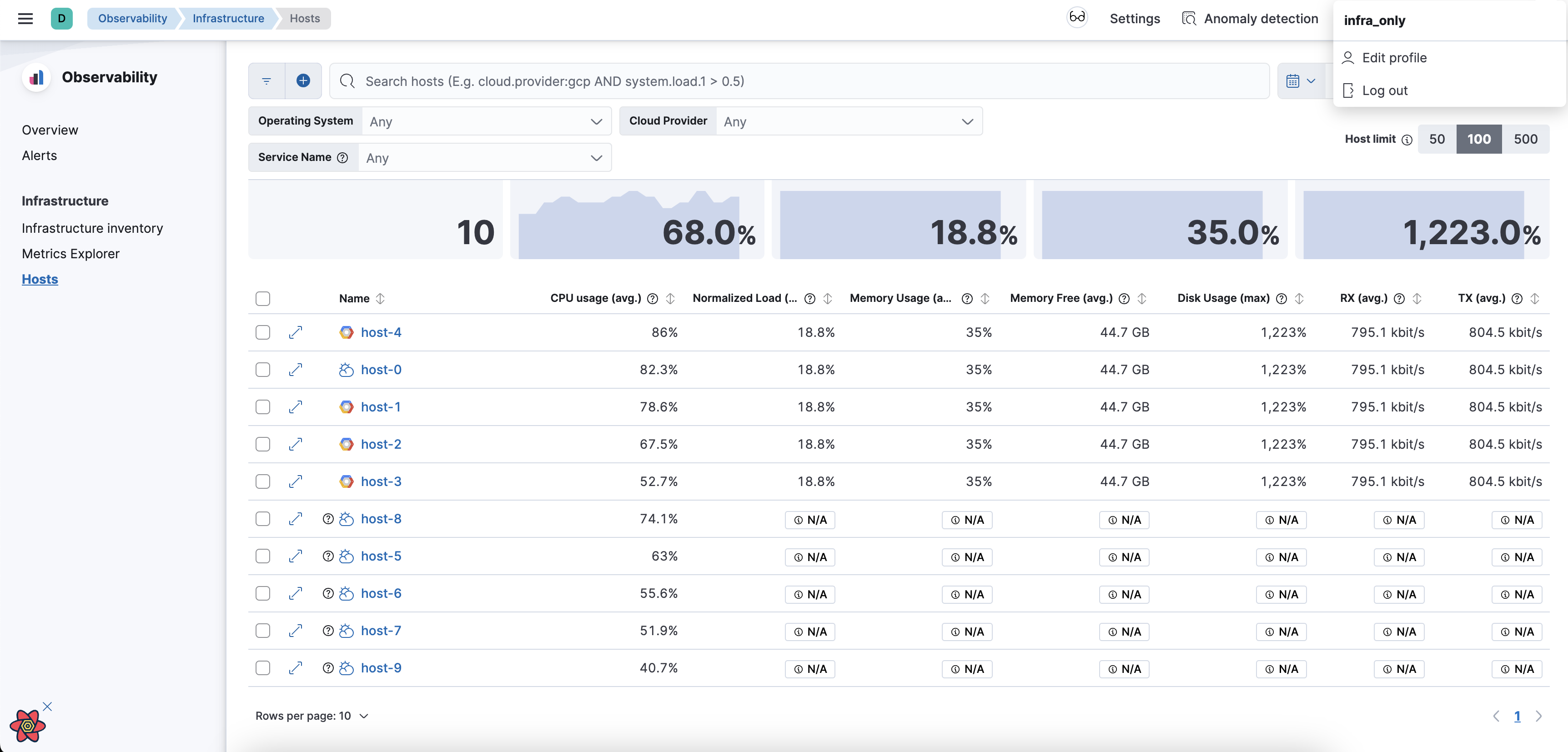
Task: Focus the Search hosts input field
Action: point(799,81)
